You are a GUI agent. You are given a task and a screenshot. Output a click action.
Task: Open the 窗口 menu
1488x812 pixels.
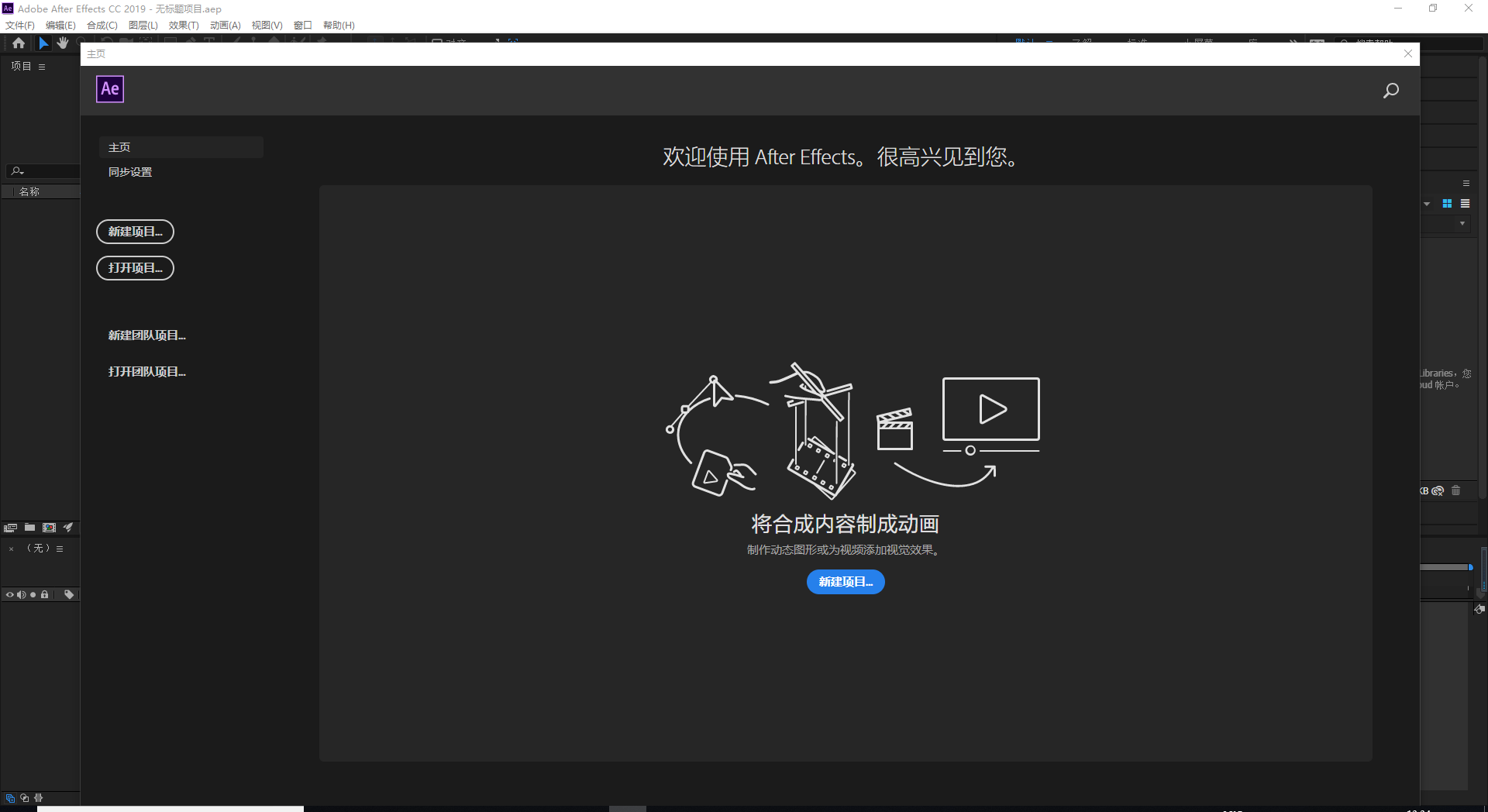303,26
